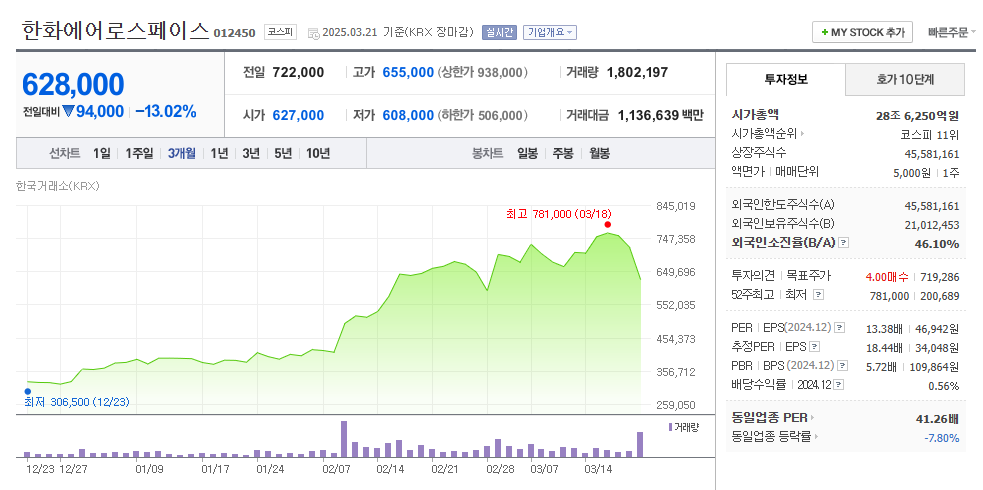The width and height of the screenshot is (983, 490).
Task: Switch to the 투자정보 tab
Action: [786, 80]
